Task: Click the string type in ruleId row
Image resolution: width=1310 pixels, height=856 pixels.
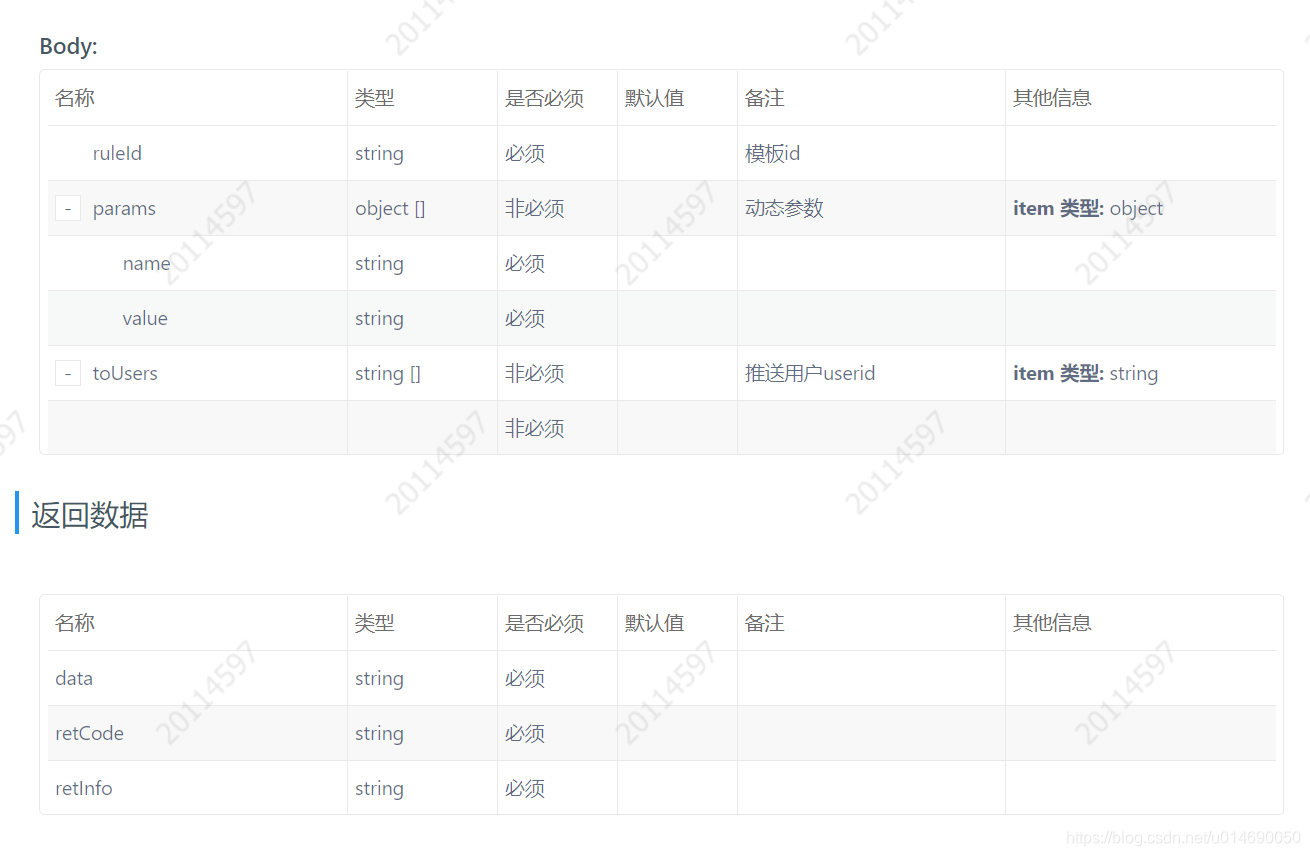Action: [x=379, y=153]
